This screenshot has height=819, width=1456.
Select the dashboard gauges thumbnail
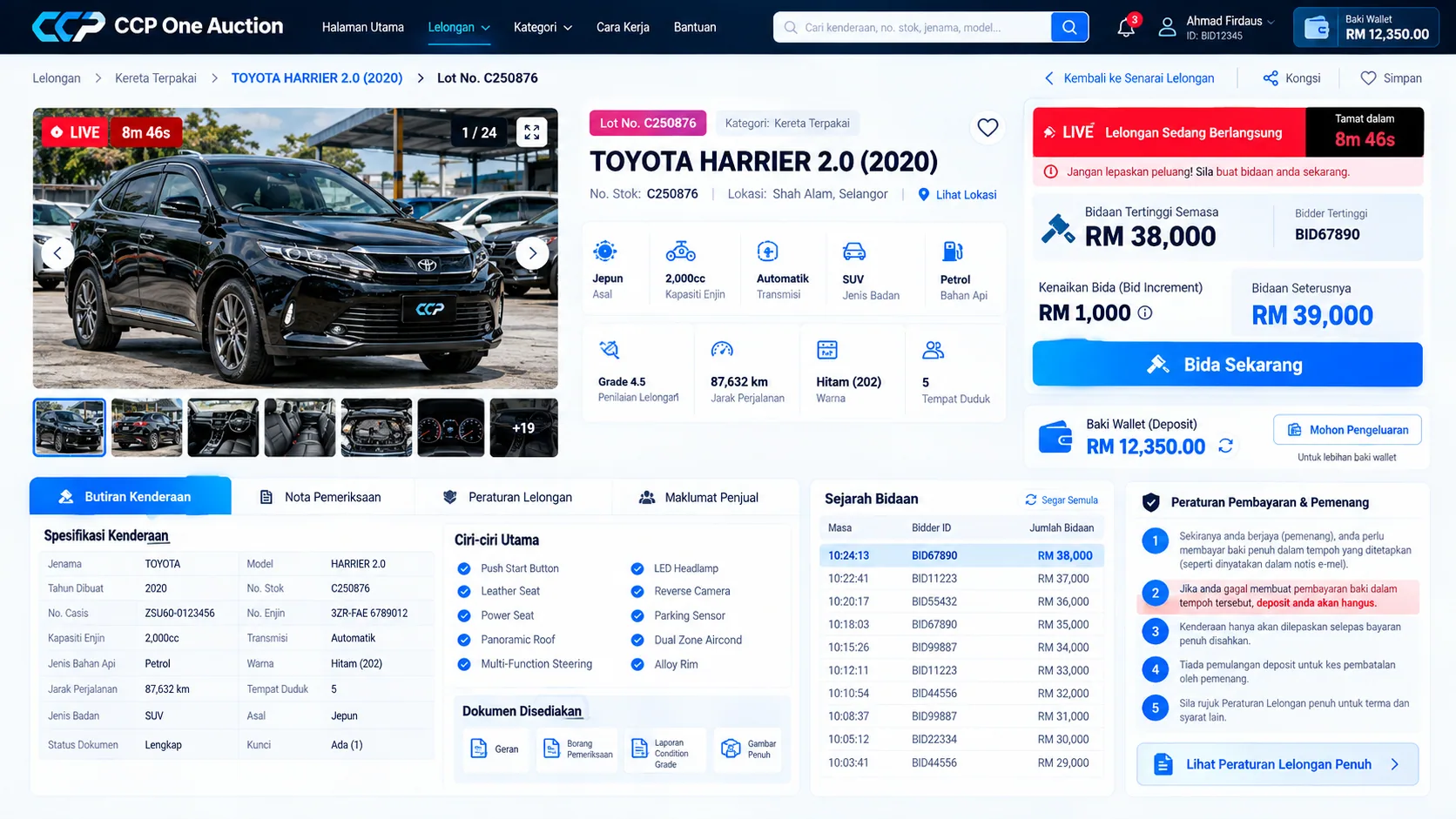[x=451, y=427]
